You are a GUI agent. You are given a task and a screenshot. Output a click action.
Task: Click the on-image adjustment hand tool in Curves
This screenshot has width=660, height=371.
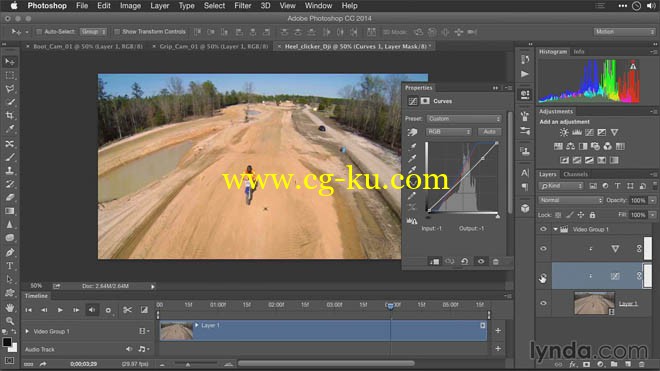412,132
